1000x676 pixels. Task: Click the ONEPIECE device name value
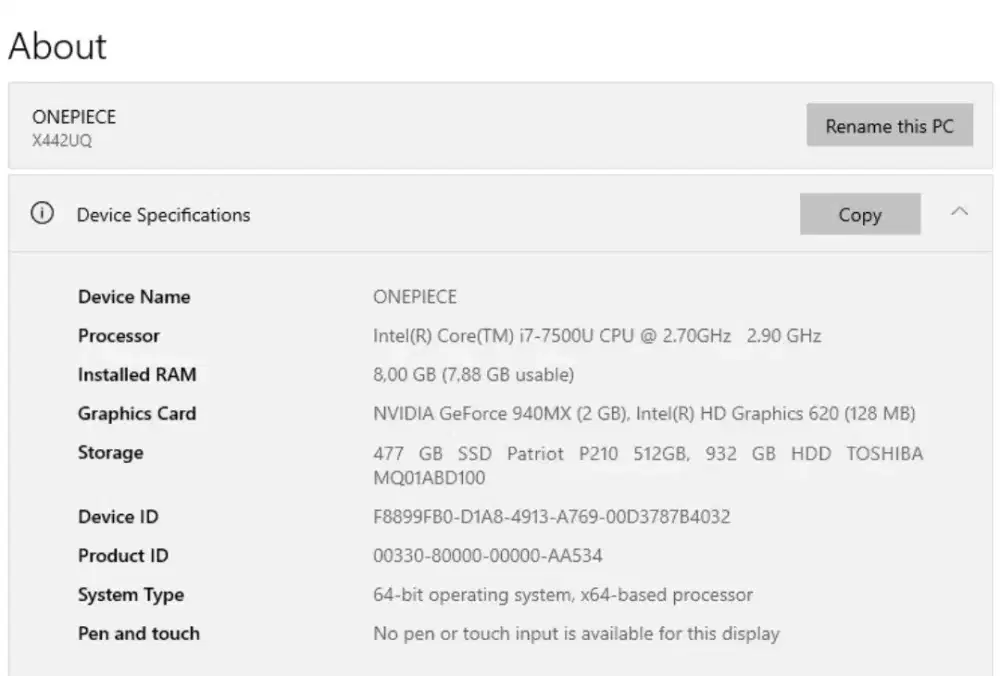[x=416, y=296]
